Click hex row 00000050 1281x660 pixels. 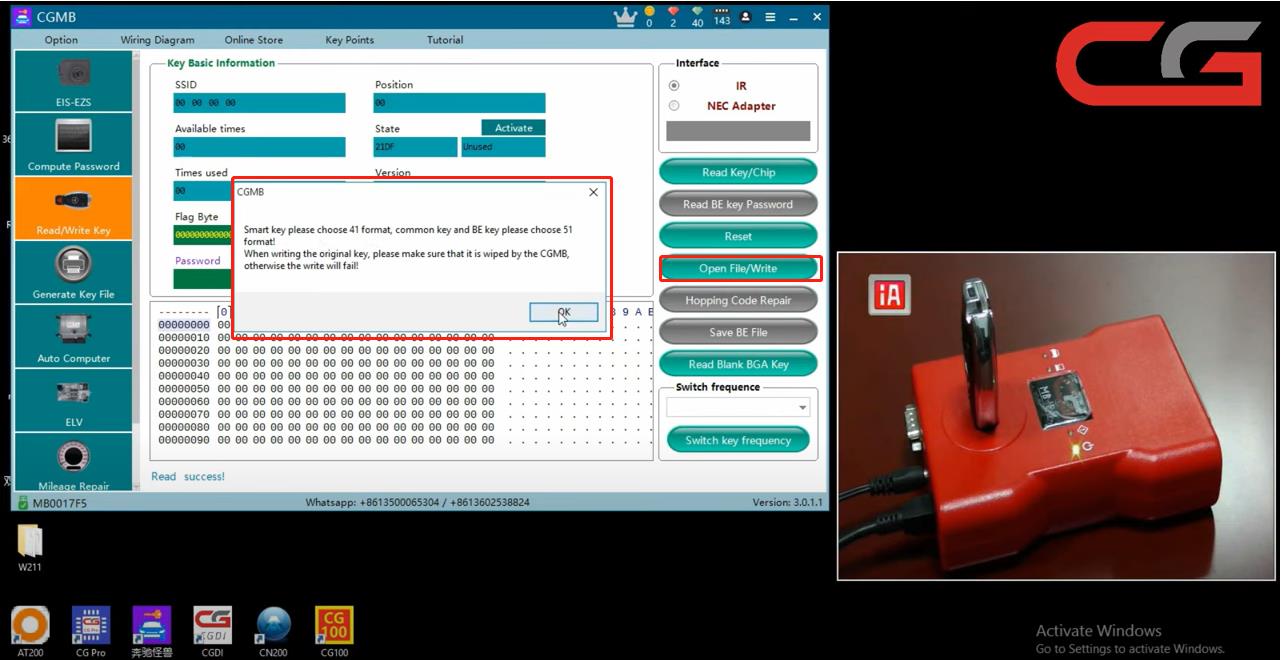point(326,389)
